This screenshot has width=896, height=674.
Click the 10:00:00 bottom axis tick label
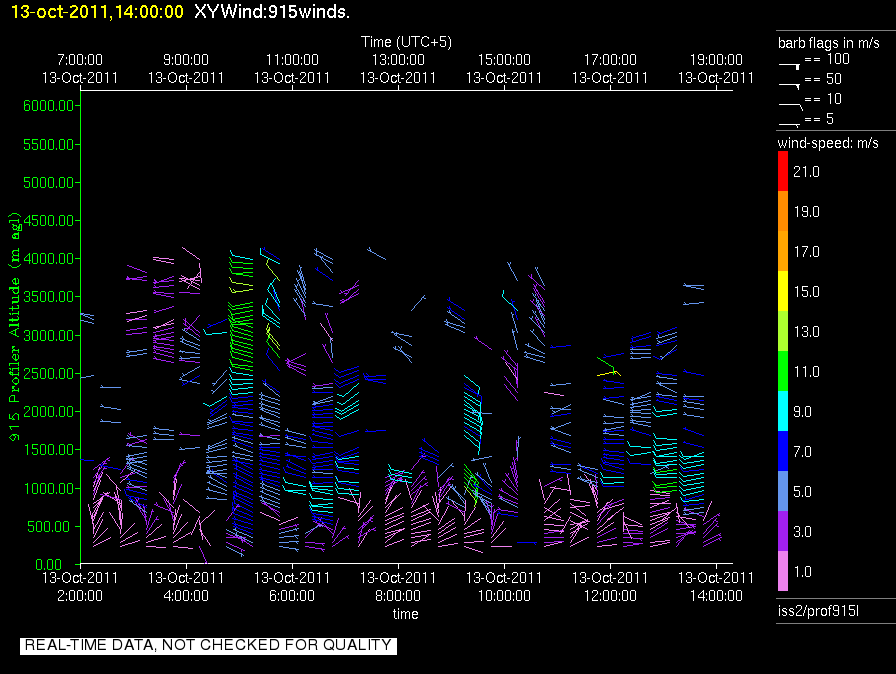pos(504,596)
